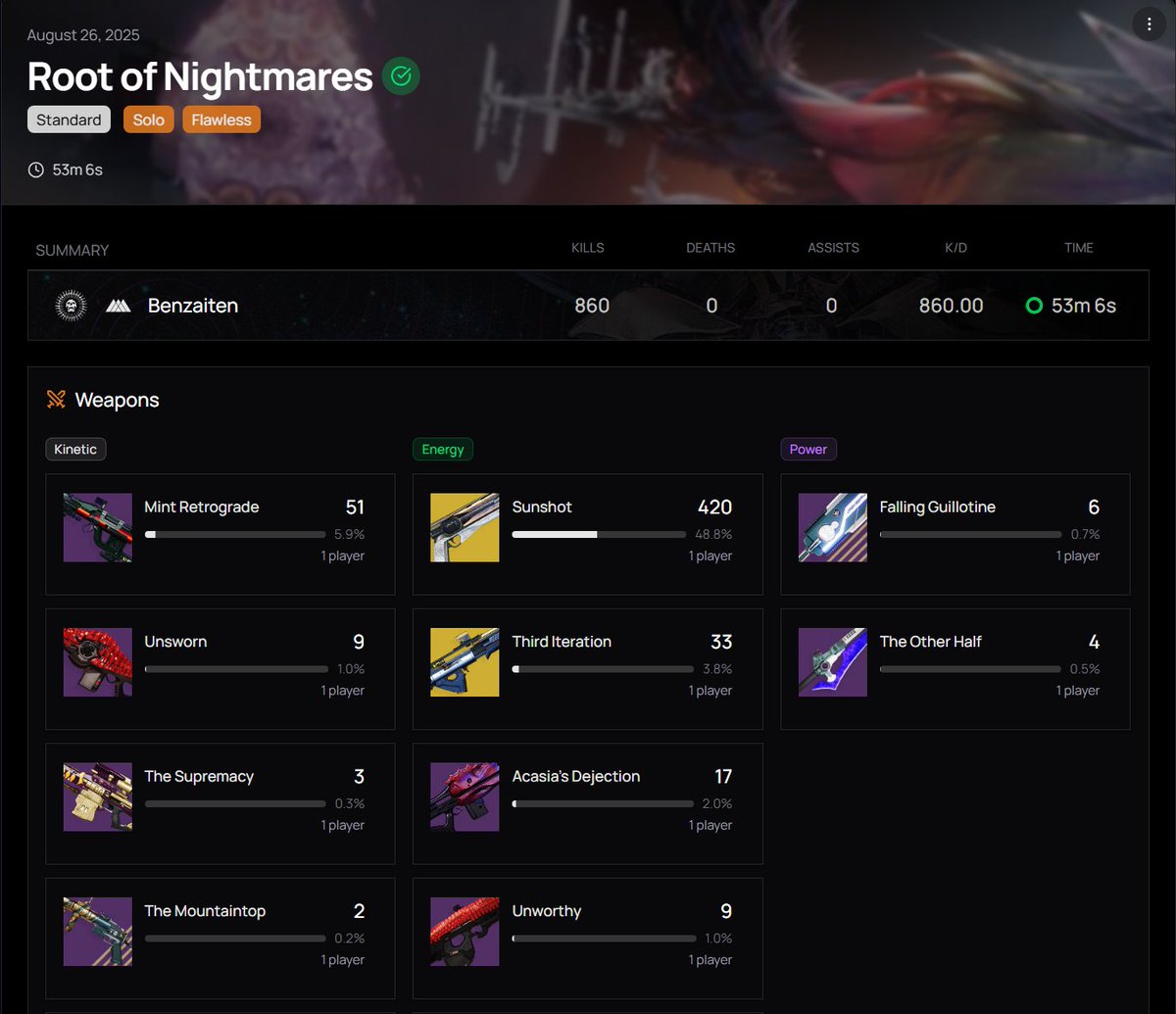
Task: Click the 1 player text under Falling Guillotine
Action: pos(1078,555)
